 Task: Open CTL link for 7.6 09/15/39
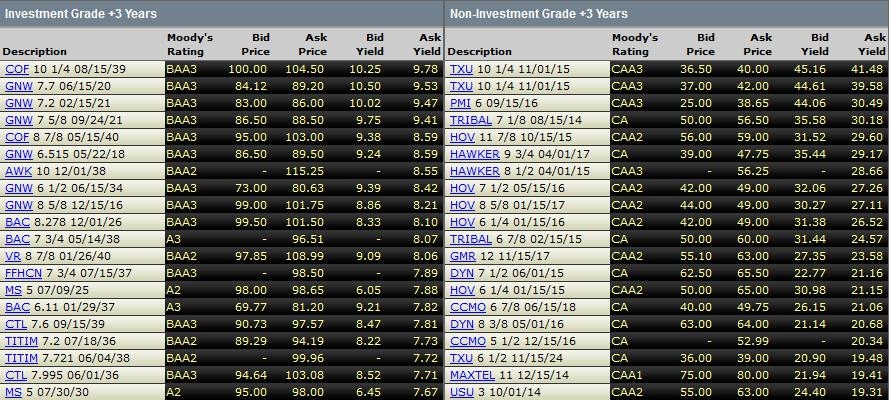coord(16,325)
